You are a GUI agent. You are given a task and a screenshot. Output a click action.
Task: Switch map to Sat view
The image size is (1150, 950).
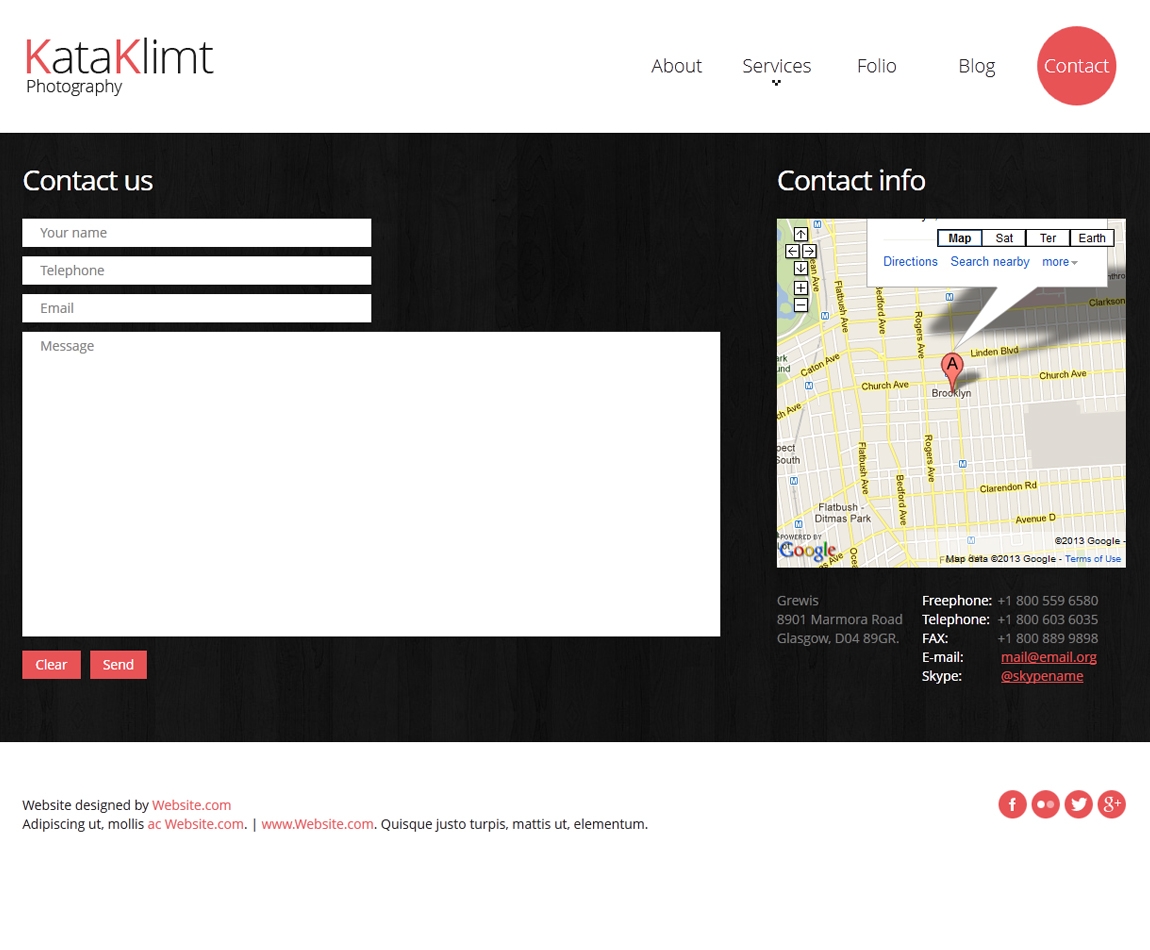[1004, 238]
